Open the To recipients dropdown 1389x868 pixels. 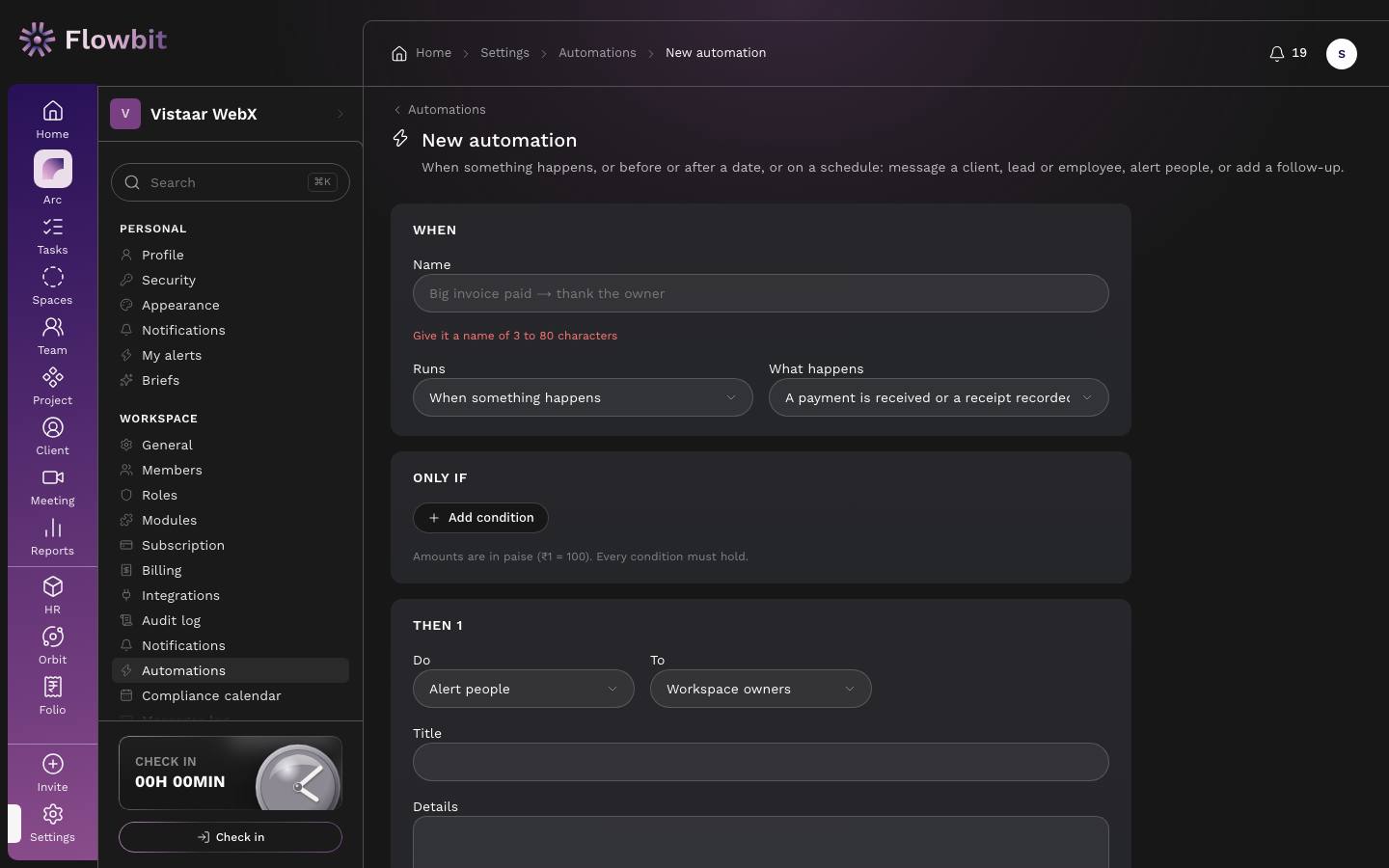point(761,689)
